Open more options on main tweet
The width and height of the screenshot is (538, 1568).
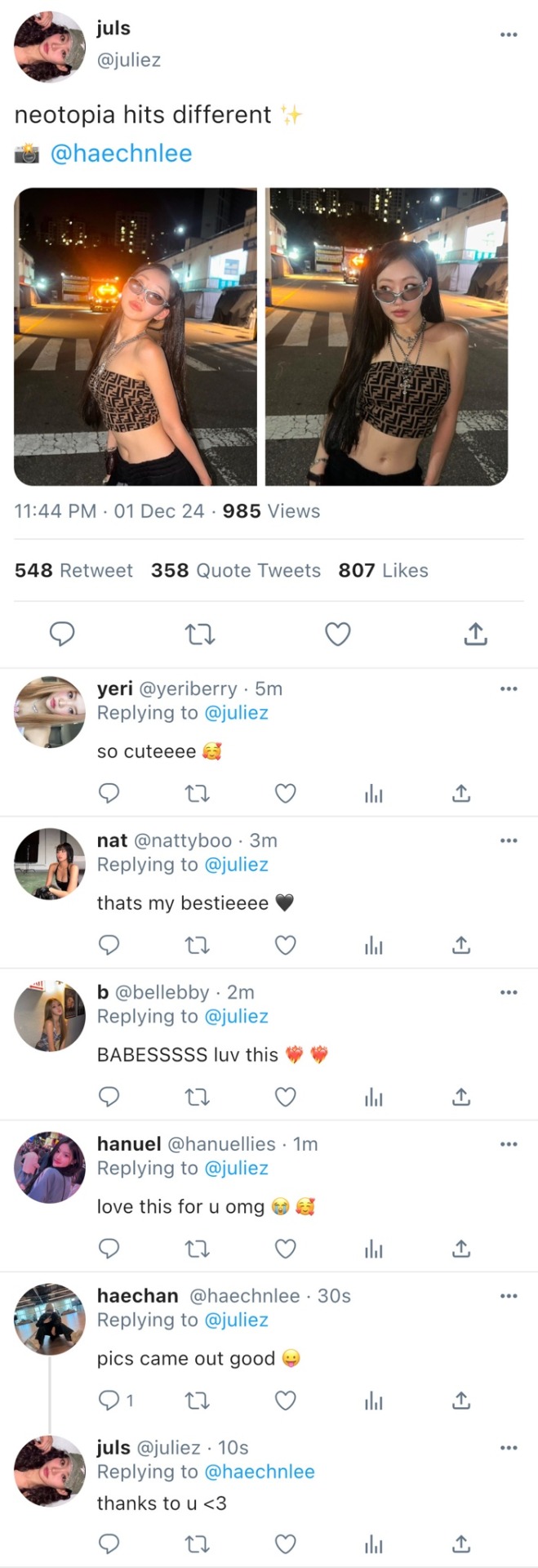[509, 34]
